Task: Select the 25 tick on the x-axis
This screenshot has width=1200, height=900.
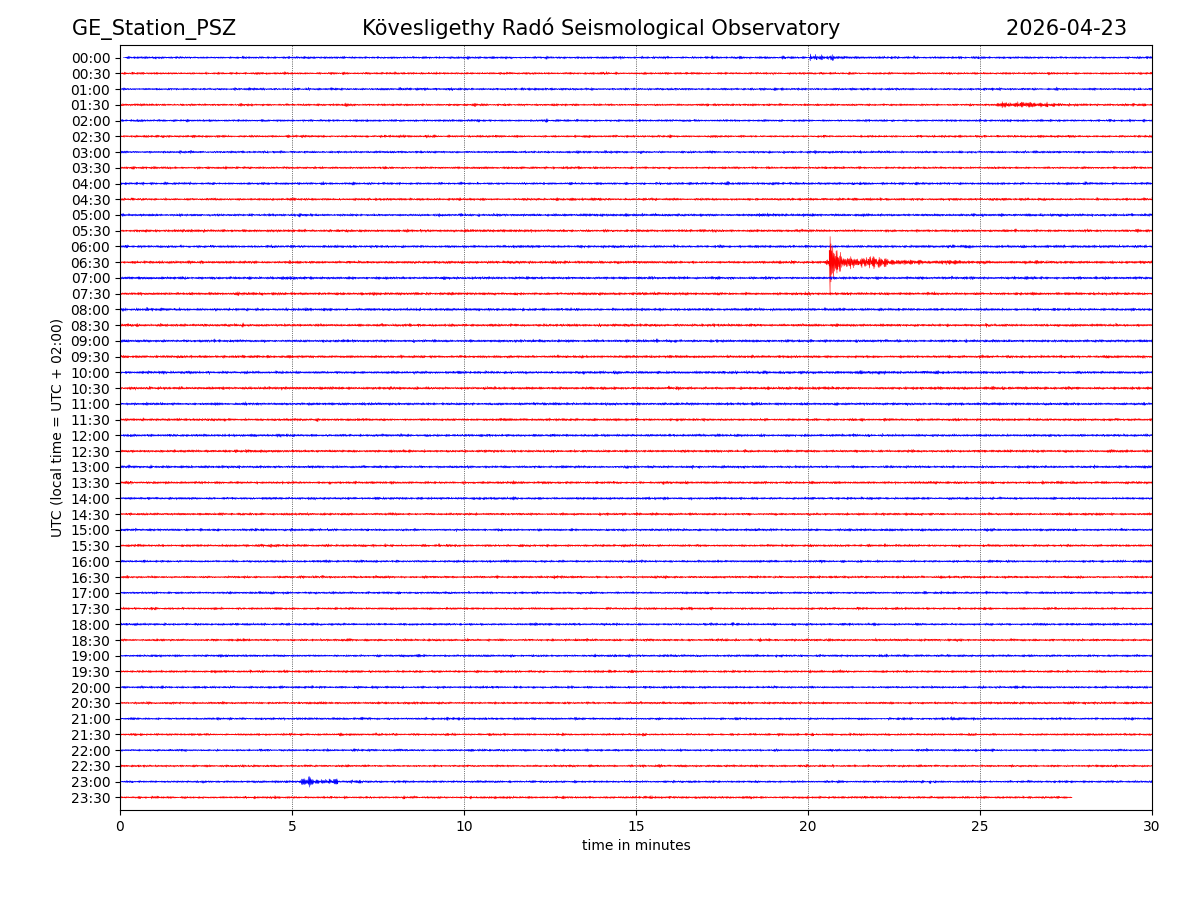Action: [x=980, y=826]
